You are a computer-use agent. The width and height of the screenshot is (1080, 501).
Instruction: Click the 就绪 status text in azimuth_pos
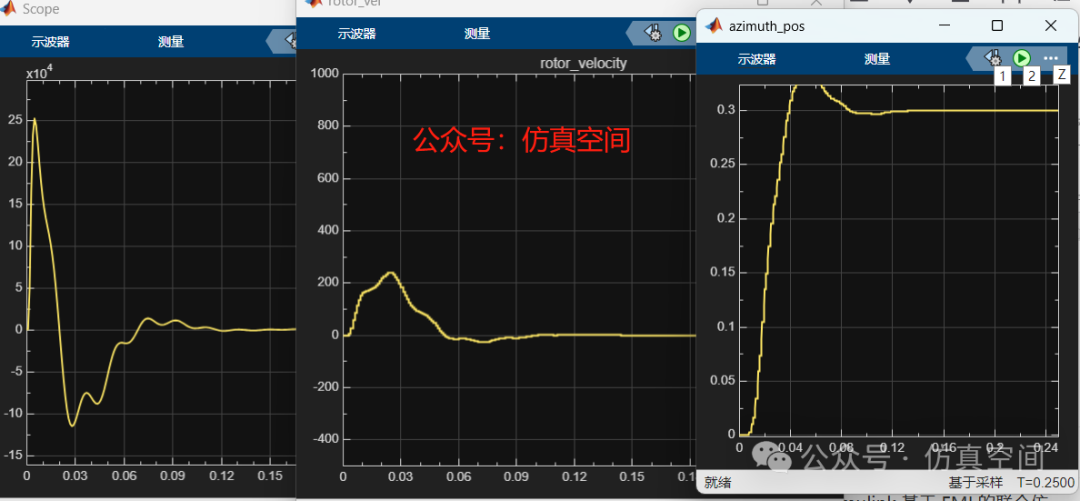tap(720, 483)
